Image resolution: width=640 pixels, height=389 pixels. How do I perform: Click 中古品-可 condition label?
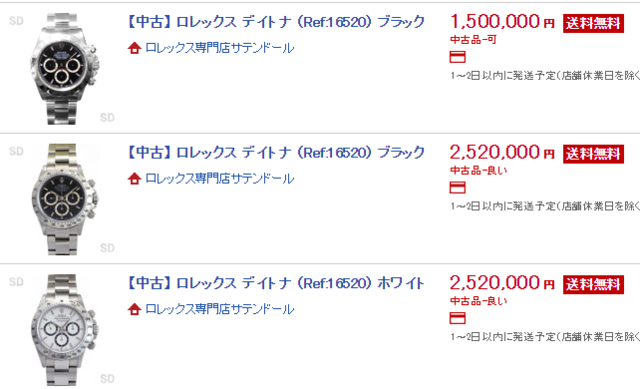[473, 40]
